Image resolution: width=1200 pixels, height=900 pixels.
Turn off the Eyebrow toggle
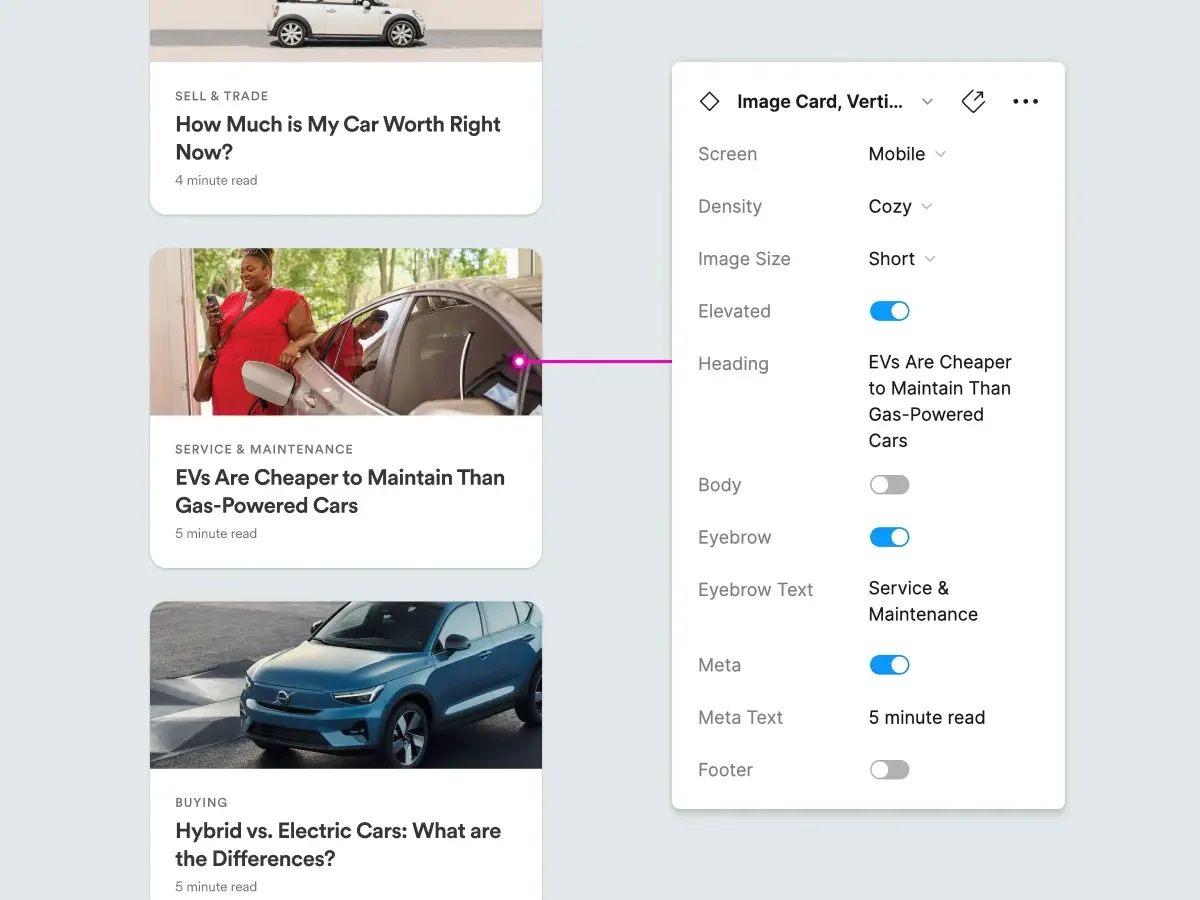(889, 537)
